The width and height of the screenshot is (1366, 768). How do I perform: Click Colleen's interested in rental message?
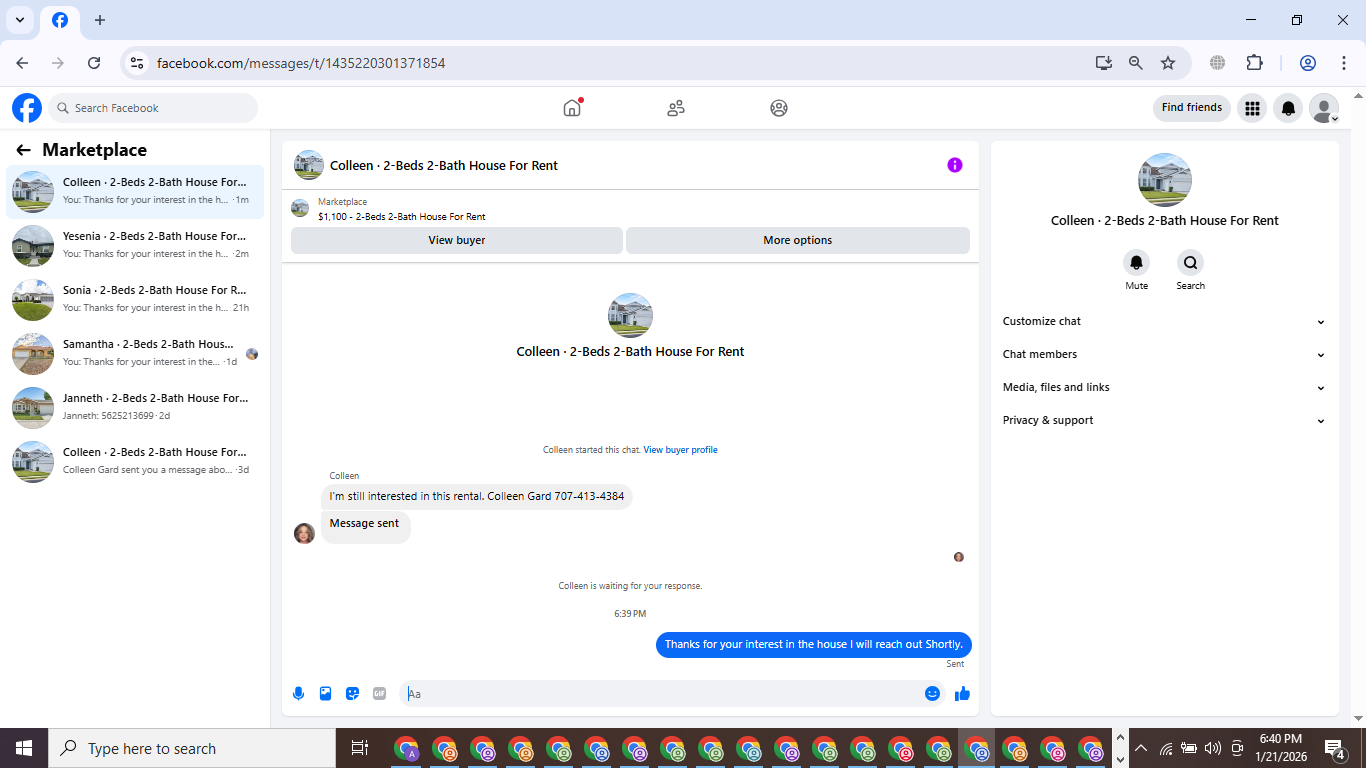[x=477, y=496]
